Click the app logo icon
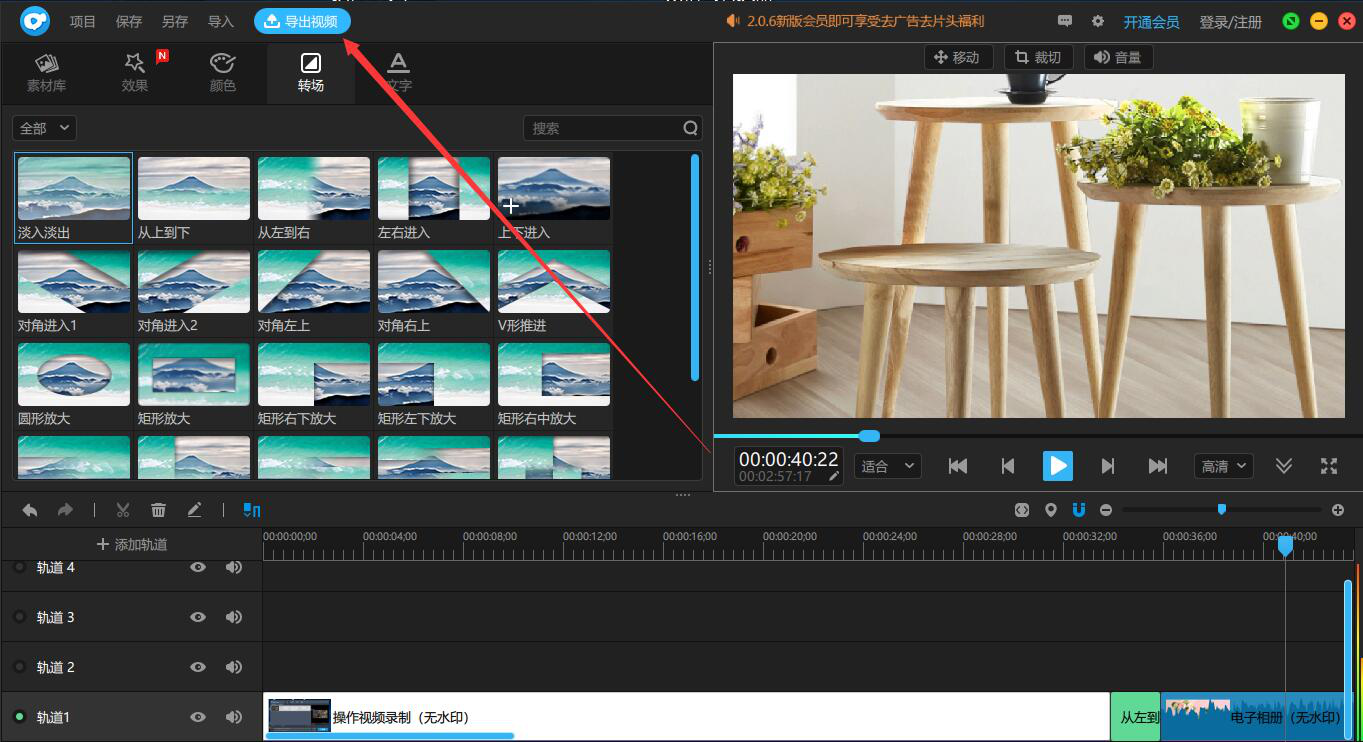The height and width of the screenshot is (742, 1363). point(36,20)
